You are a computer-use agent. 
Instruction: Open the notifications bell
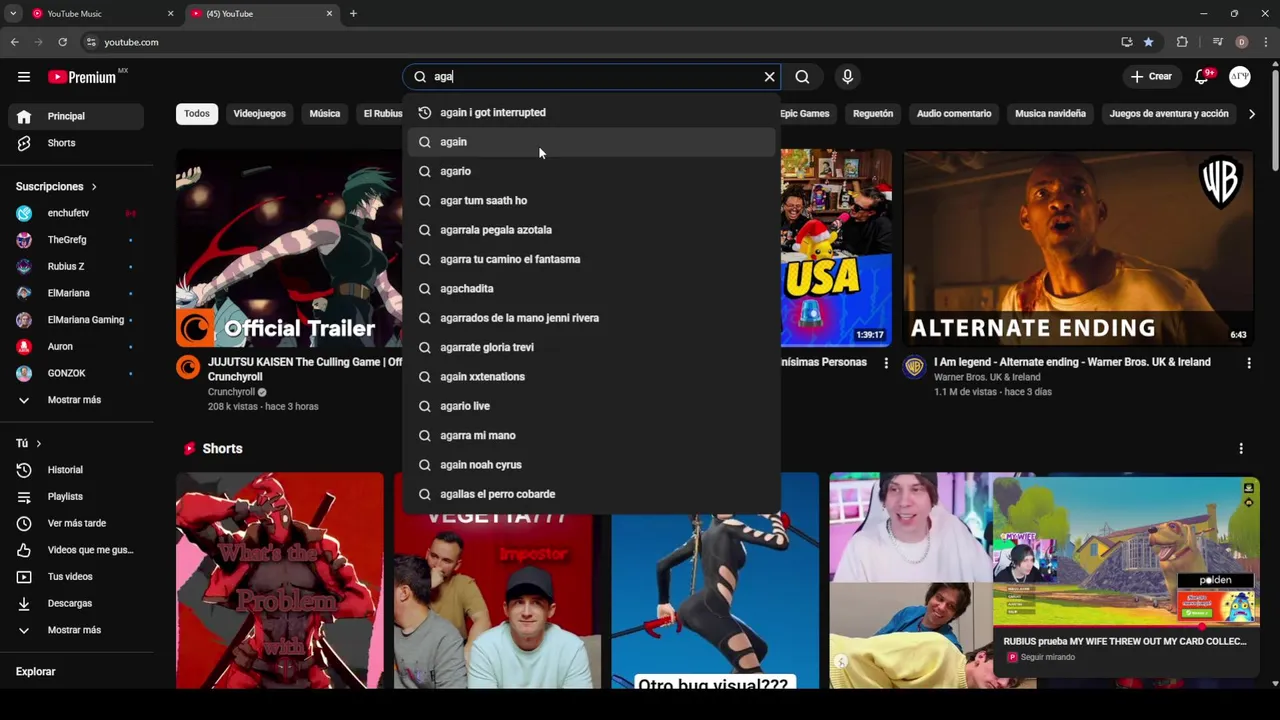click(1203, 76)
